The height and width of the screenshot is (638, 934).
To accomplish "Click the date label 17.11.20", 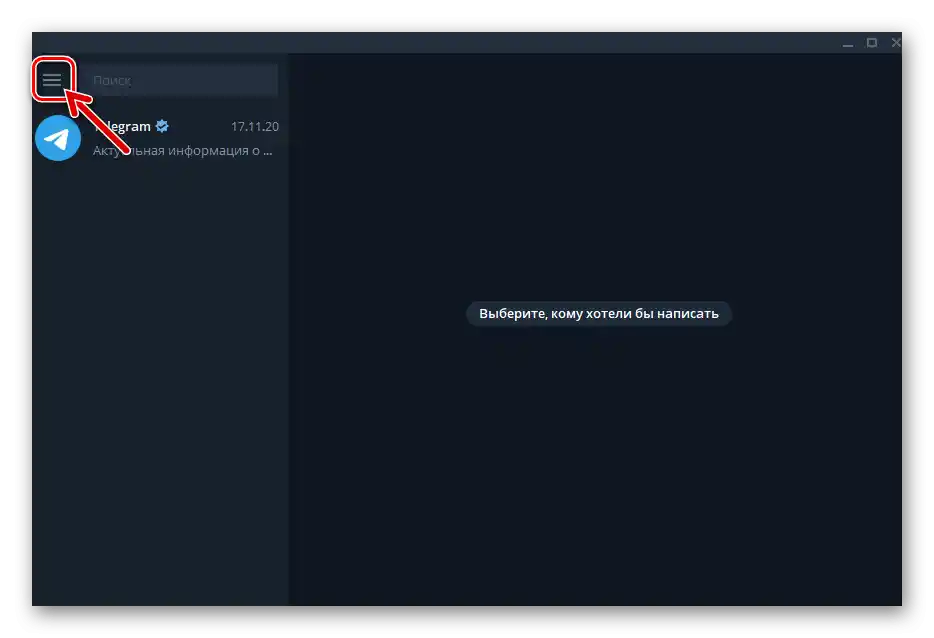I will point(255,126).
